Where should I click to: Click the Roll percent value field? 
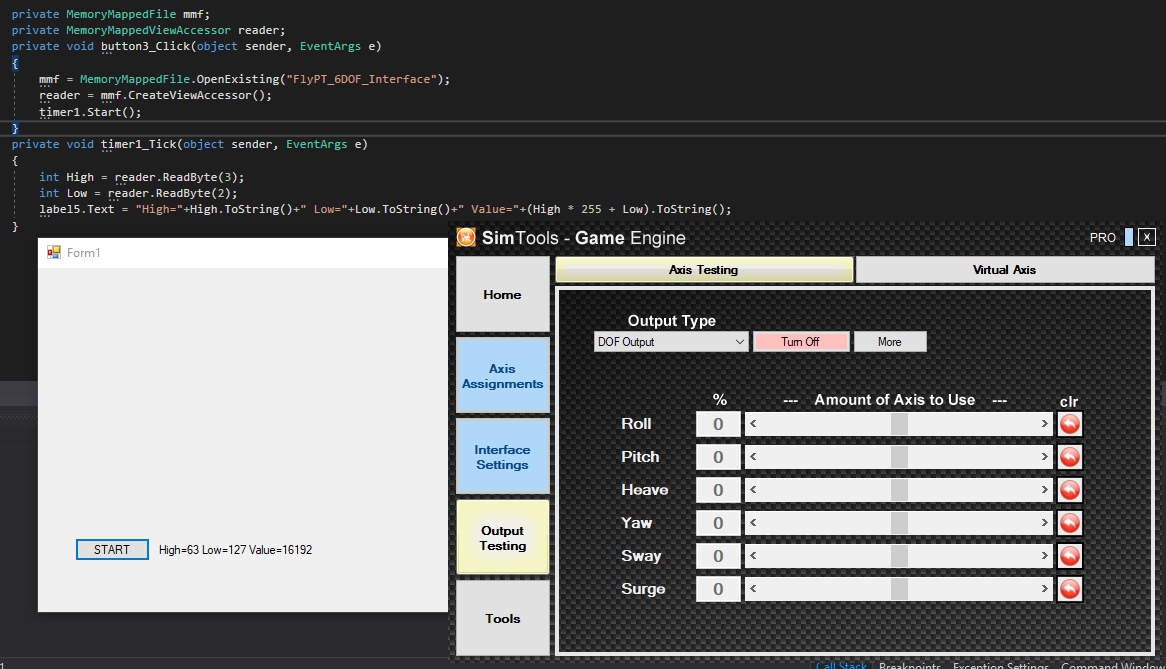pos(718,424)
